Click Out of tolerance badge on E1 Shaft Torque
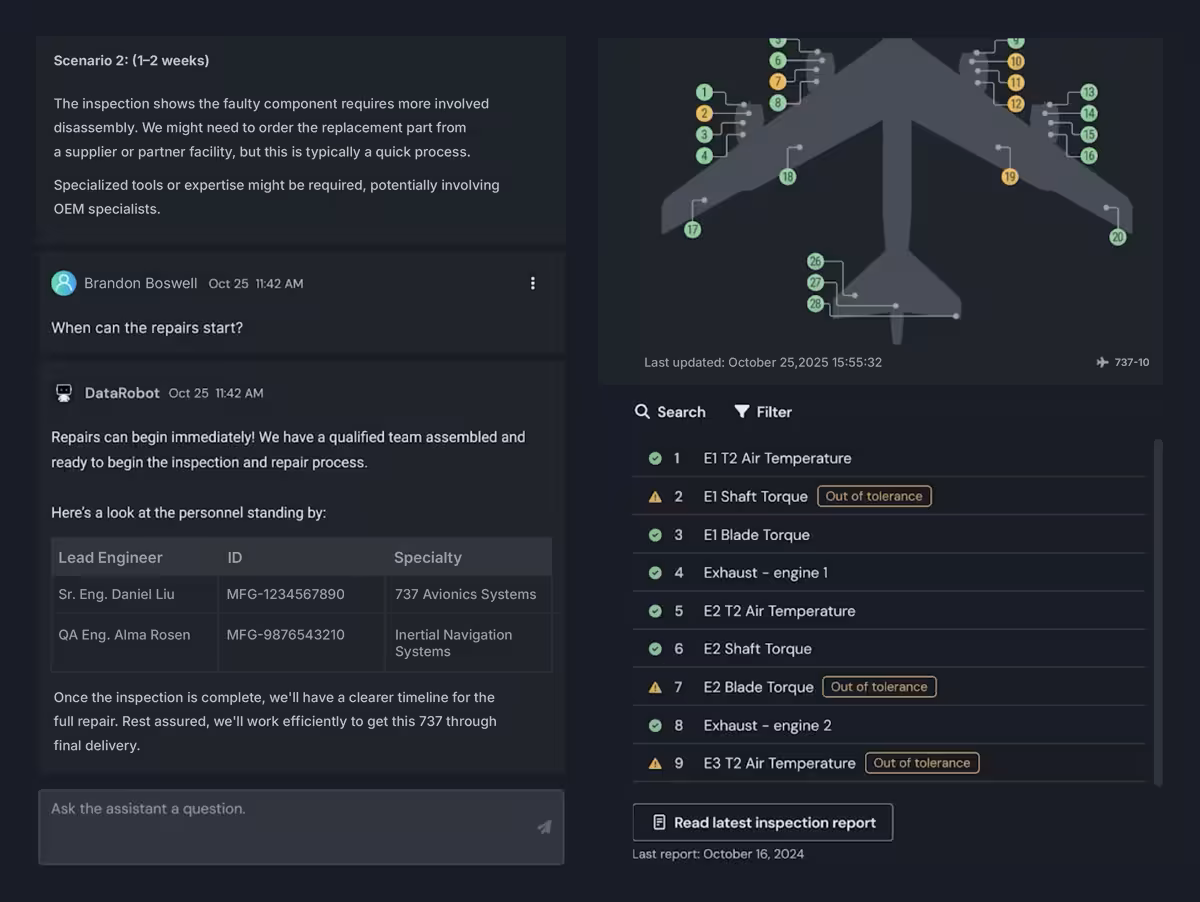The width and height of the screenshot is (1200, 902). click(x=874, y=496)
